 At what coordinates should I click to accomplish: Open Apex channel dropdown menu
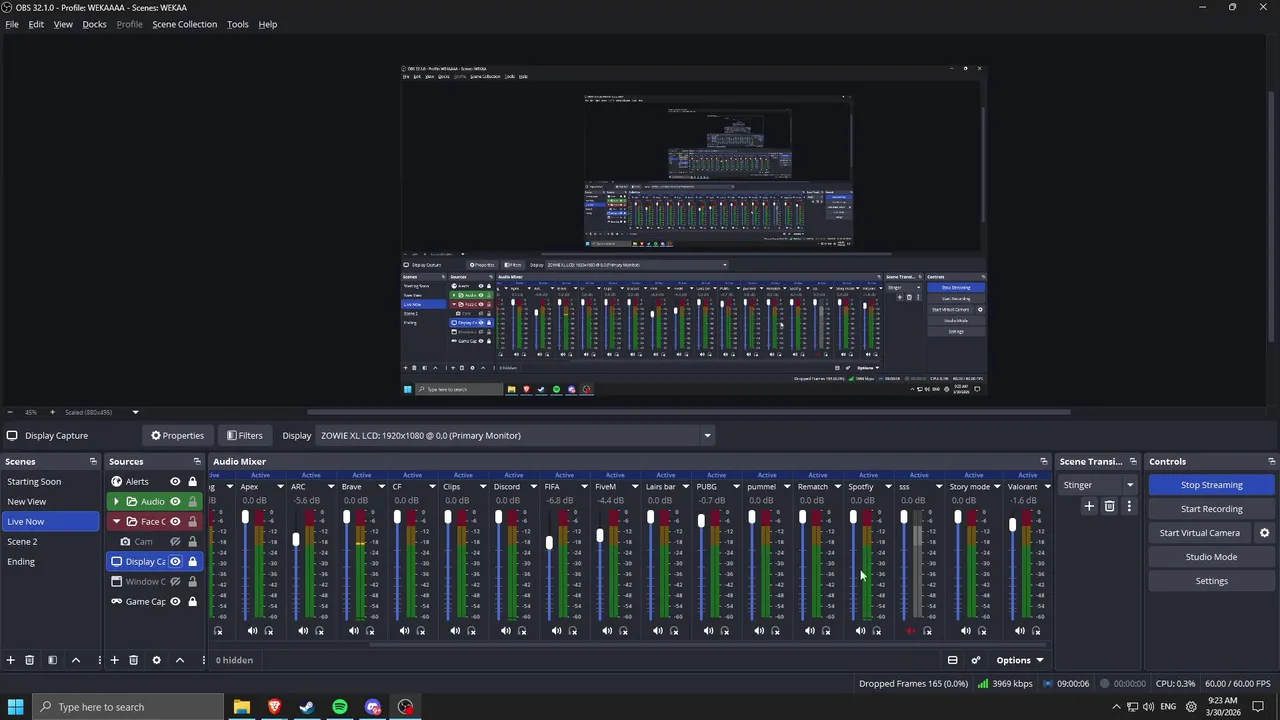pyautogui.click(x=280, y=487)
